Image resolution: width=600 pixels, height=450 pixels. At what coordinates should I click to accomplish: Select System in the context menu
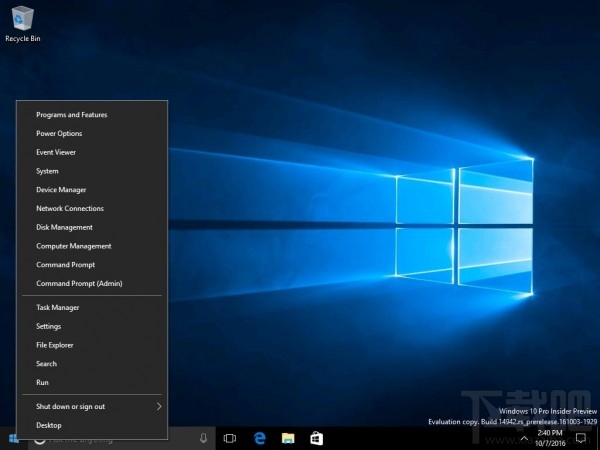click(x=92, y=171)
